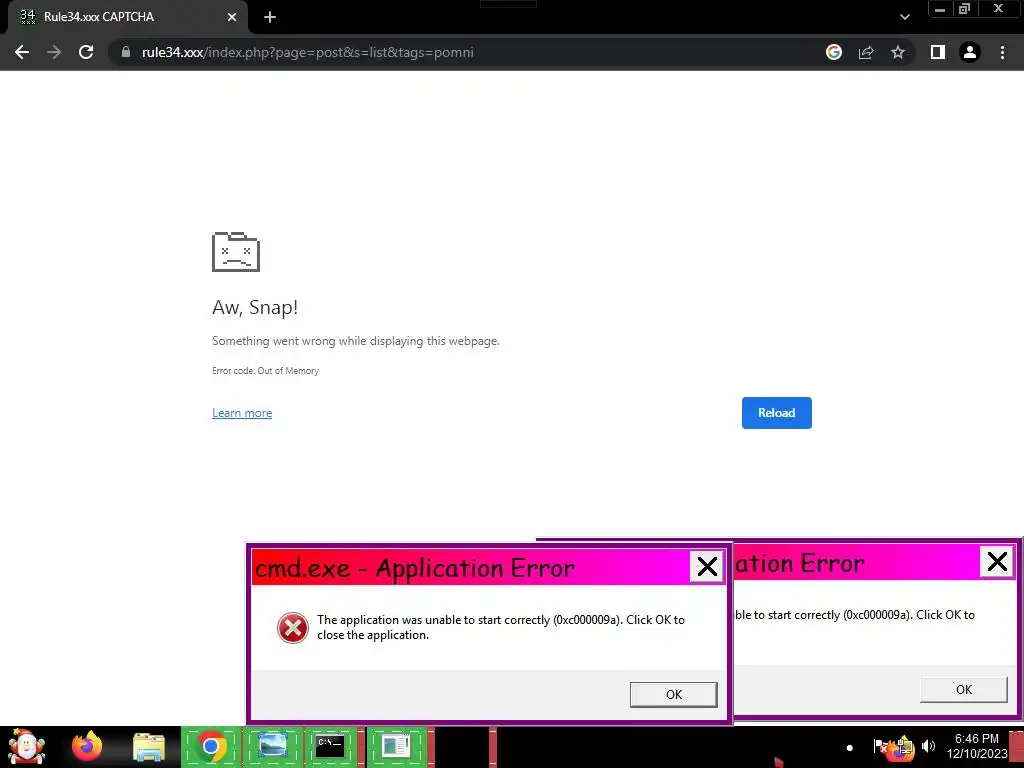Follow the Learn more link

coord(242,413)
